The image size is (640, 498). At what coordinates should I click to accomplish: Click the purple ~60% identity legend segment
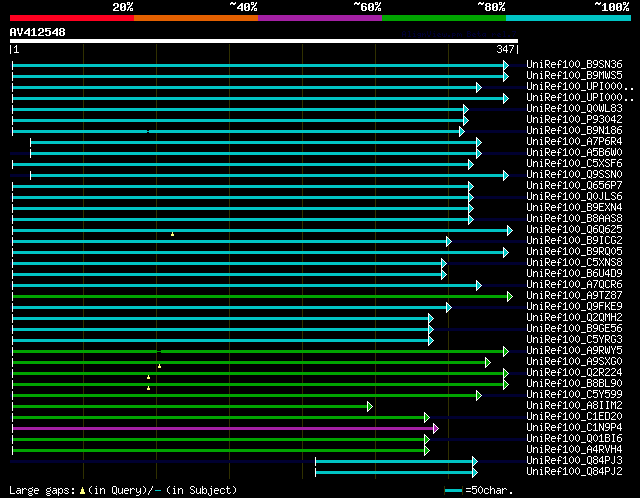[320, 18]
